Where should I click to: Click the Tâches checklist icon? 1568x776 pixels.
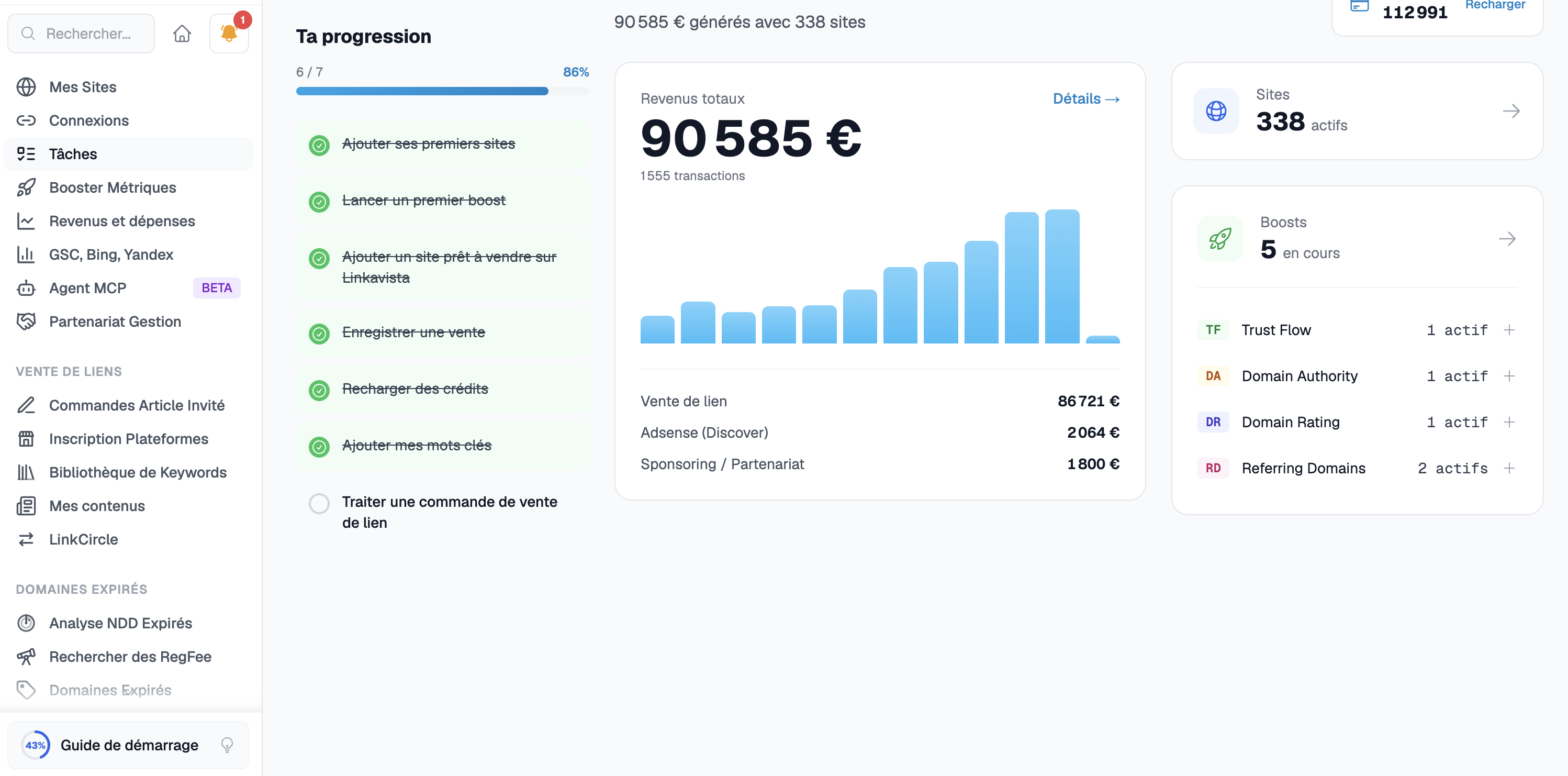click(26, 154)
